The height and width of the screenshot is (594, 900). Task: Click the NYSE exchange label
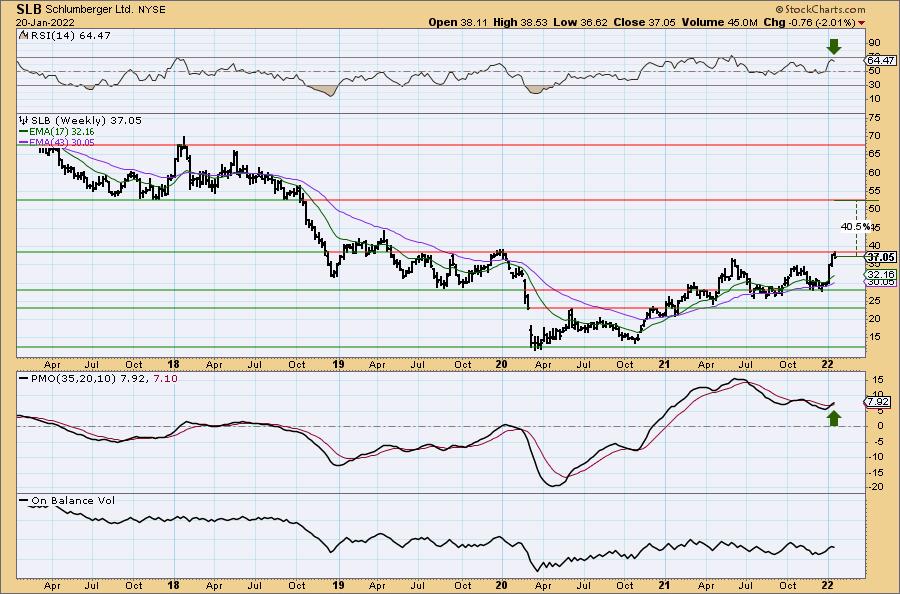tap(152, 10)
